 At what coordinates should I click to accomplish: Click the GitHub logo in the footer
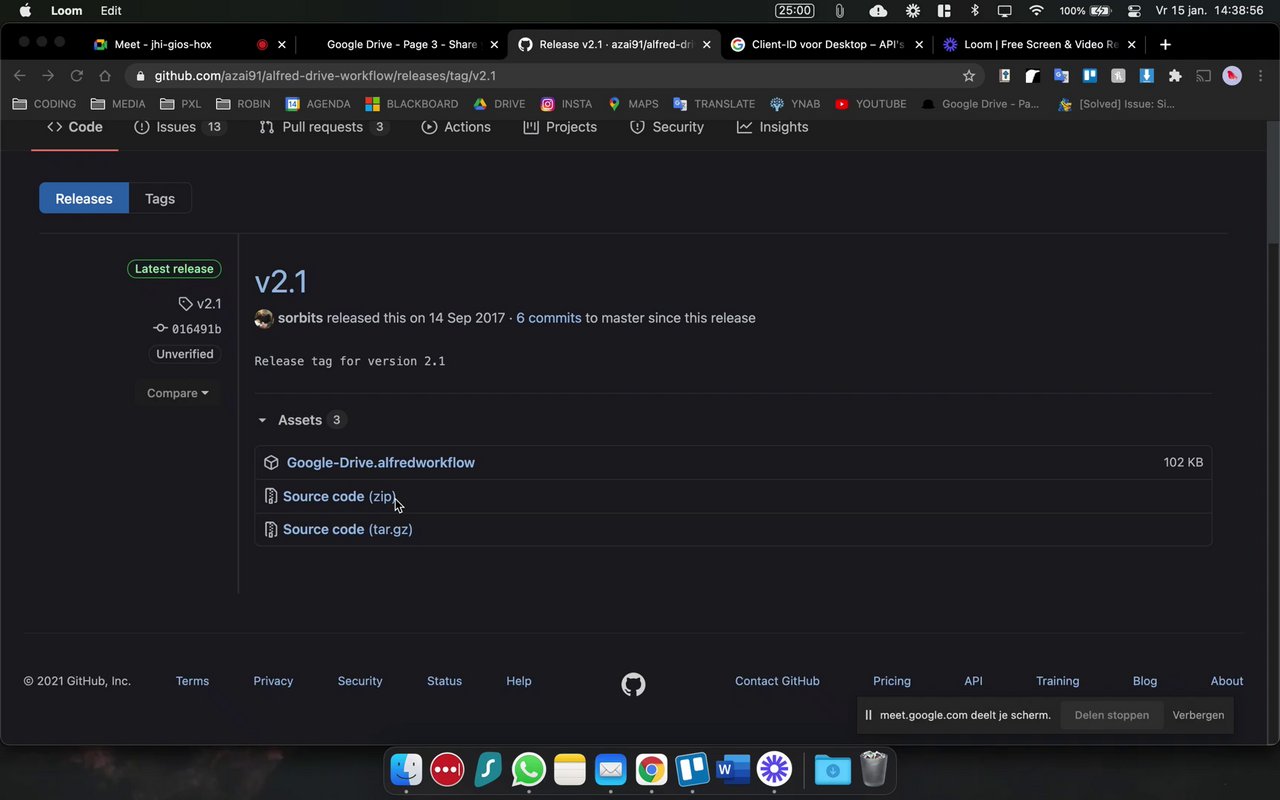click(633, 684)
